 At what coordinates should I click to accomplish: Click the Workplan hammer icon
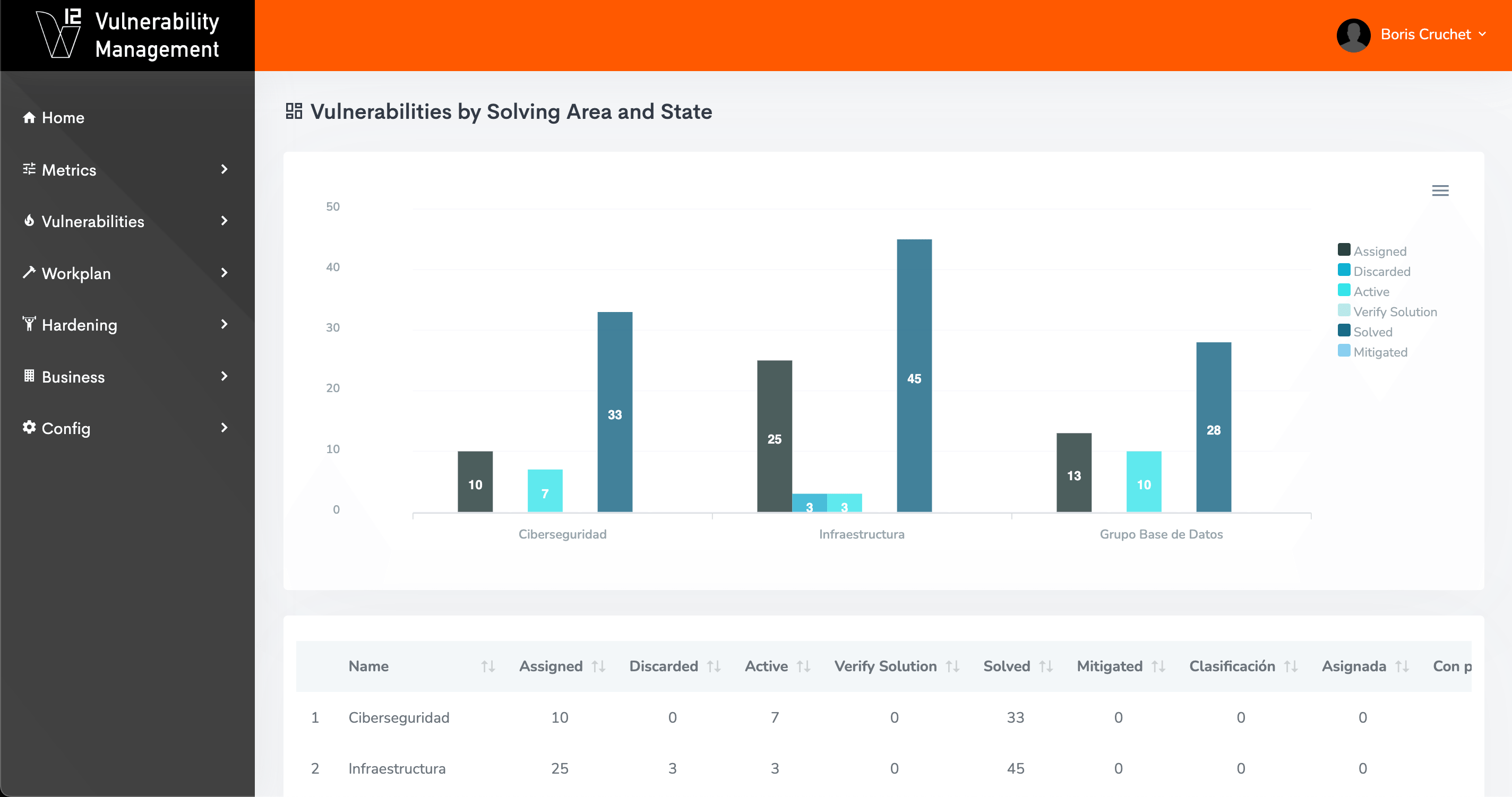(x=29, y=273)
